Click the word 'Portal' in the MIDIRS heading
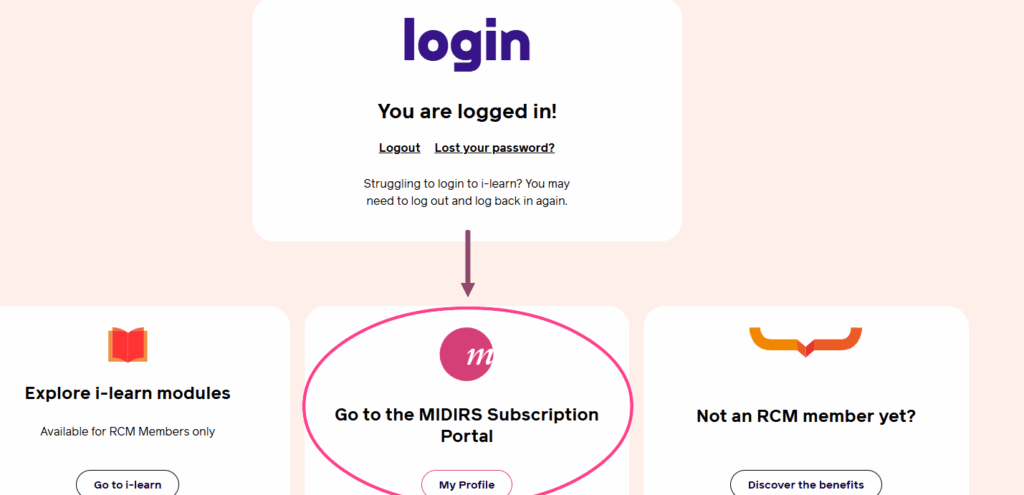The width and height of the screenshot is (1024, 495). (466, 437)
